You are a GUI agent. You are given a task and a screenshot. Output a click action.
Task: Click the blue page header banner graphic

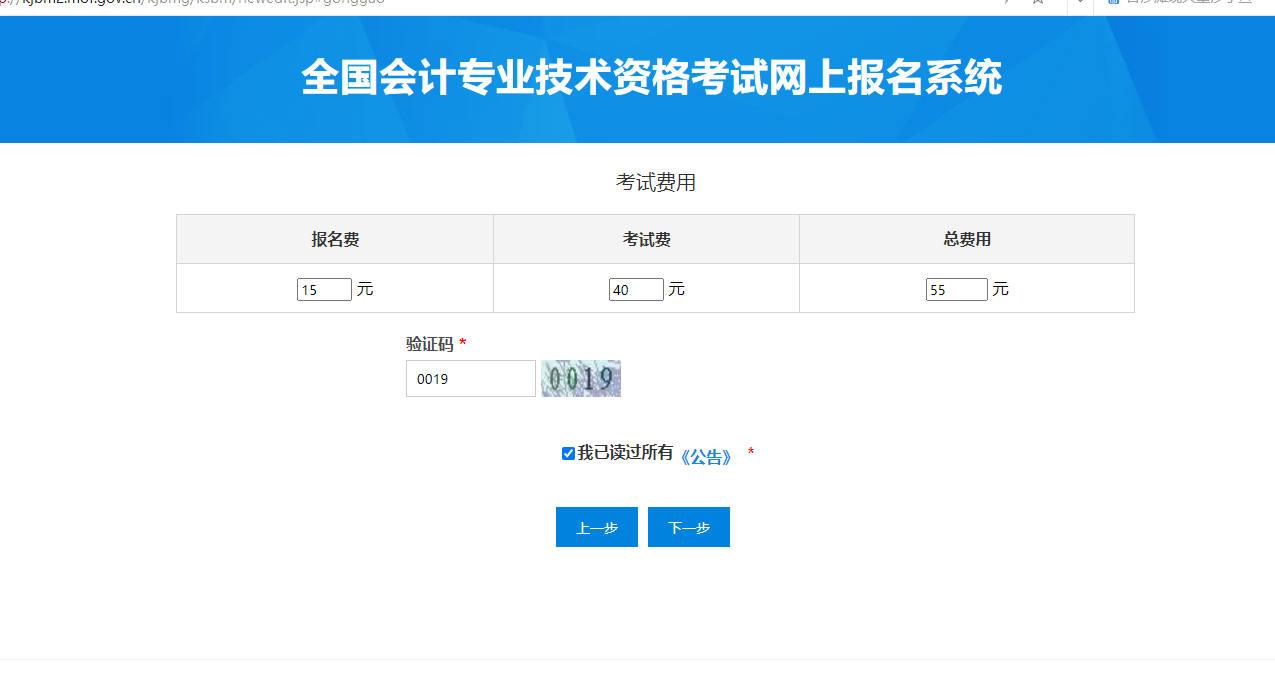point(637,80)
